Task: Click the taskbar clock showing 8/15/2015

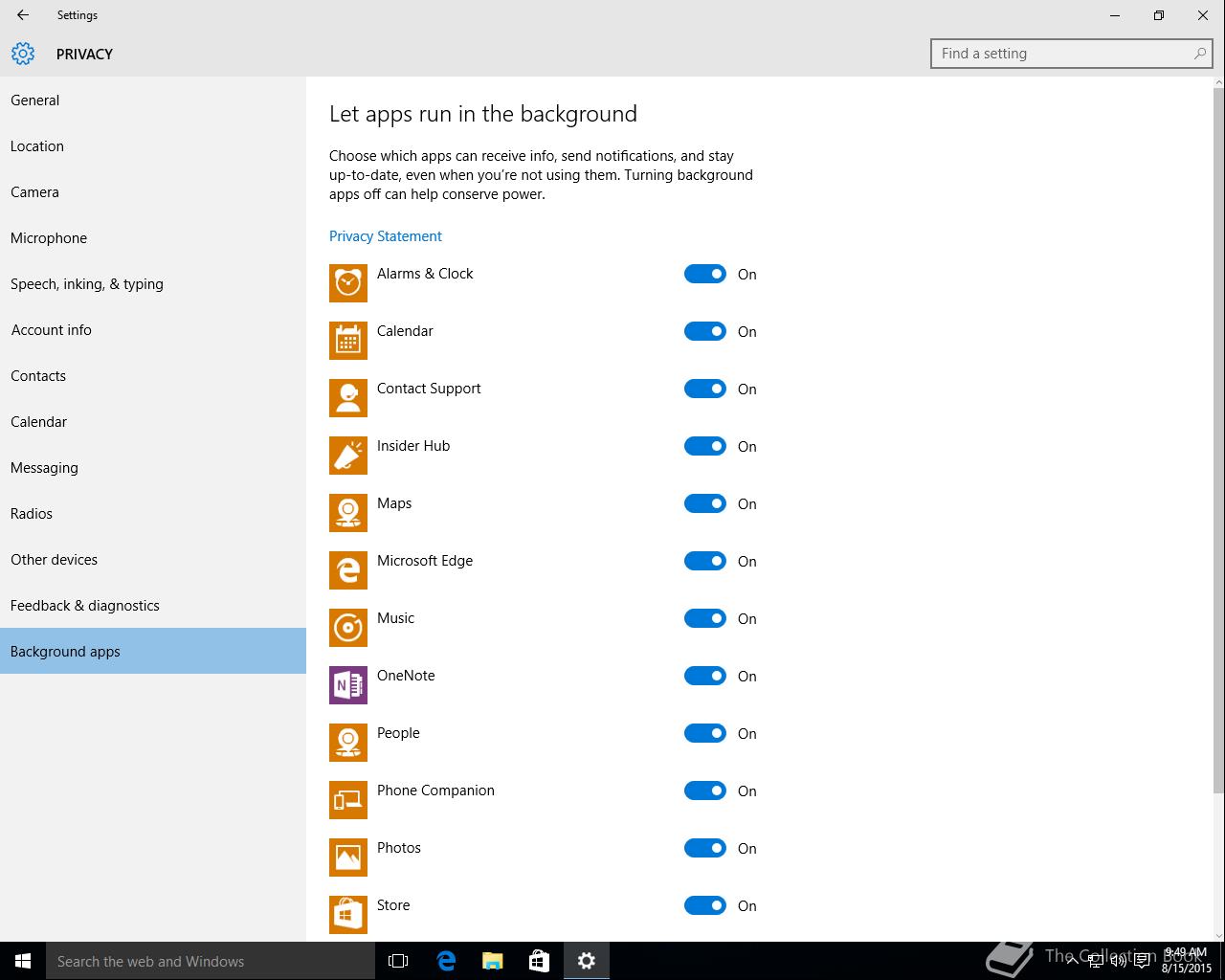Action: tap(1186, 961)
